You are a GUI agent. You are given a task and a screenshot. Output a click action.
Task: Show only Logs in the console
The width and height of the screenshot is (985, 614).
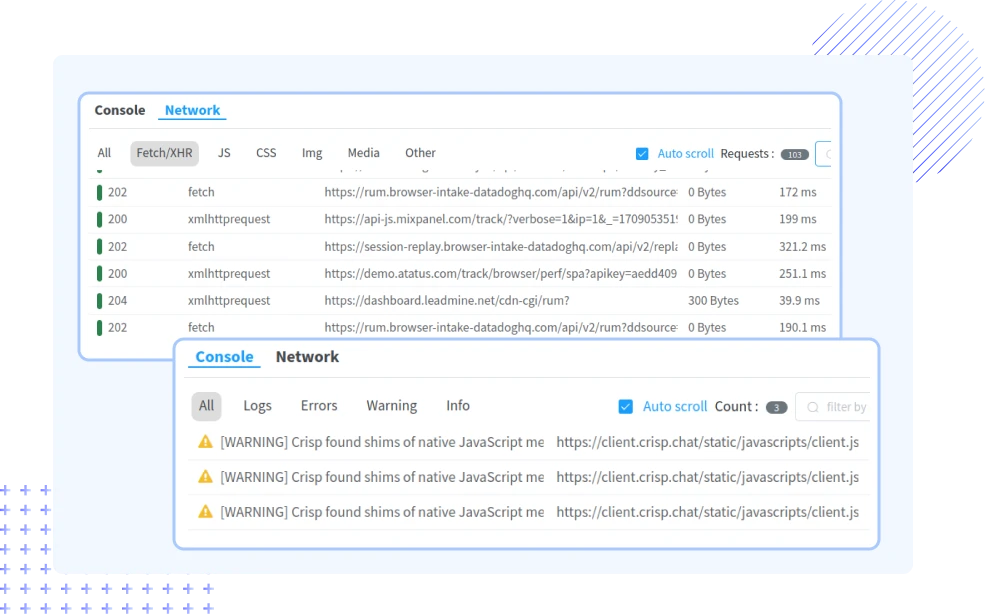pyautogui.click(x=258, y=406)
